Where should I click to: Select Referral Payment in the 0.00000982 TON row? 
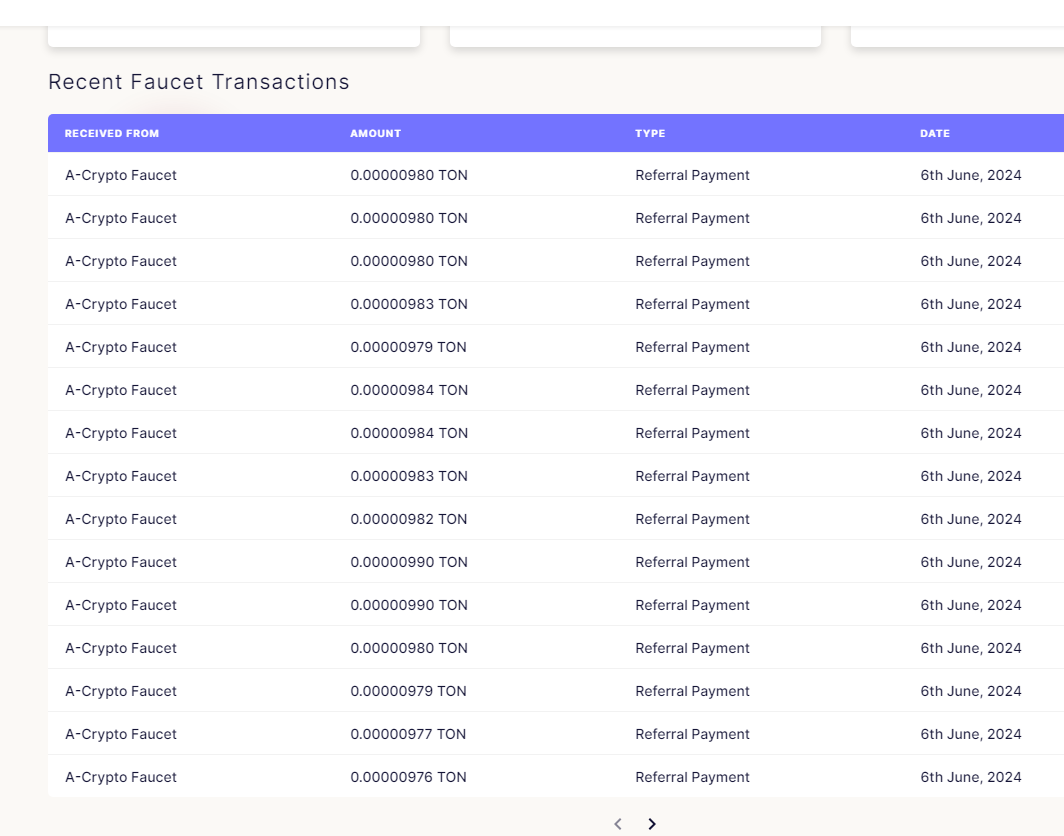(692, 519)
